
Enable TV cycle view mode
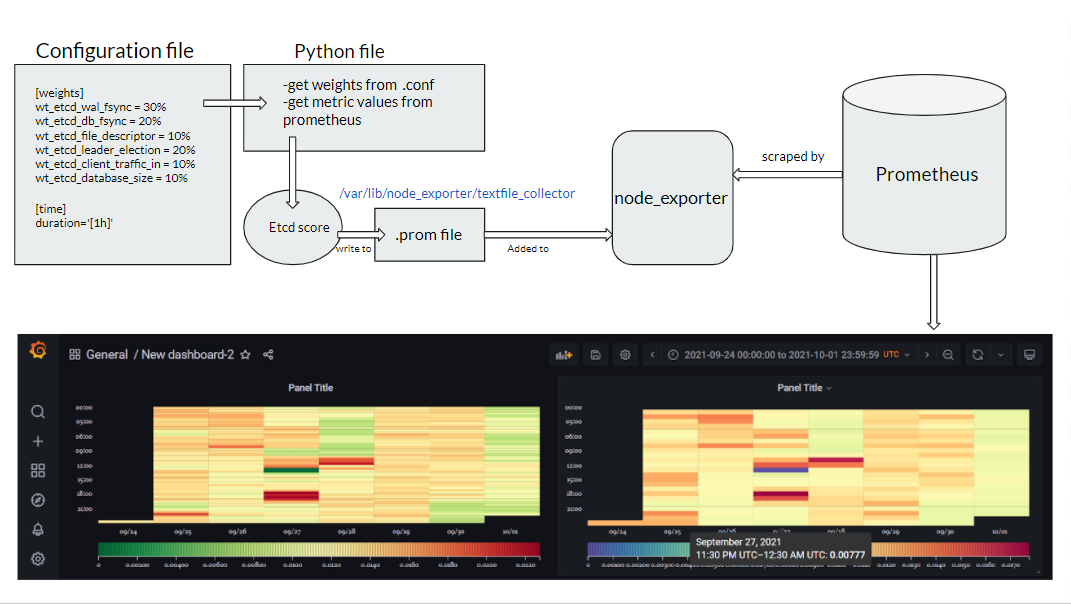coord(1029,354)
